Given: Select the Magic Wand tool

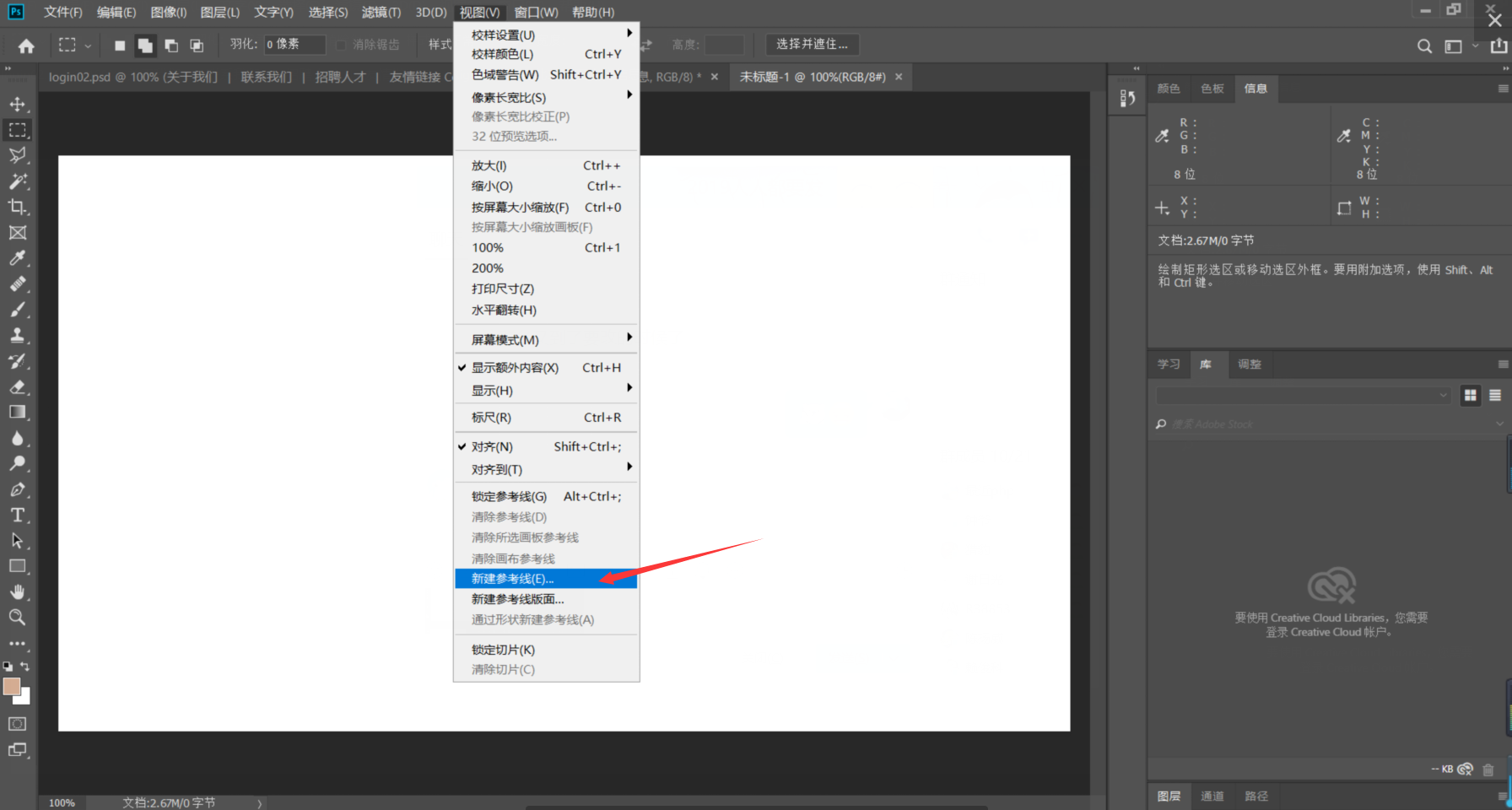Looking at the screenshot, I should 17,181.
